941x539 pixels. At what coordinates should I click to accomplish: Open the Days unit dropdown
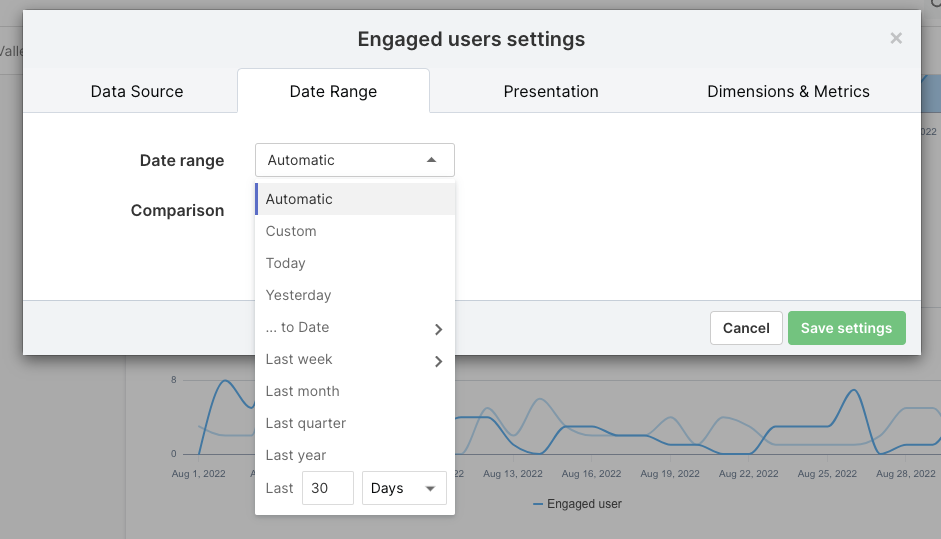click(404, 488)
